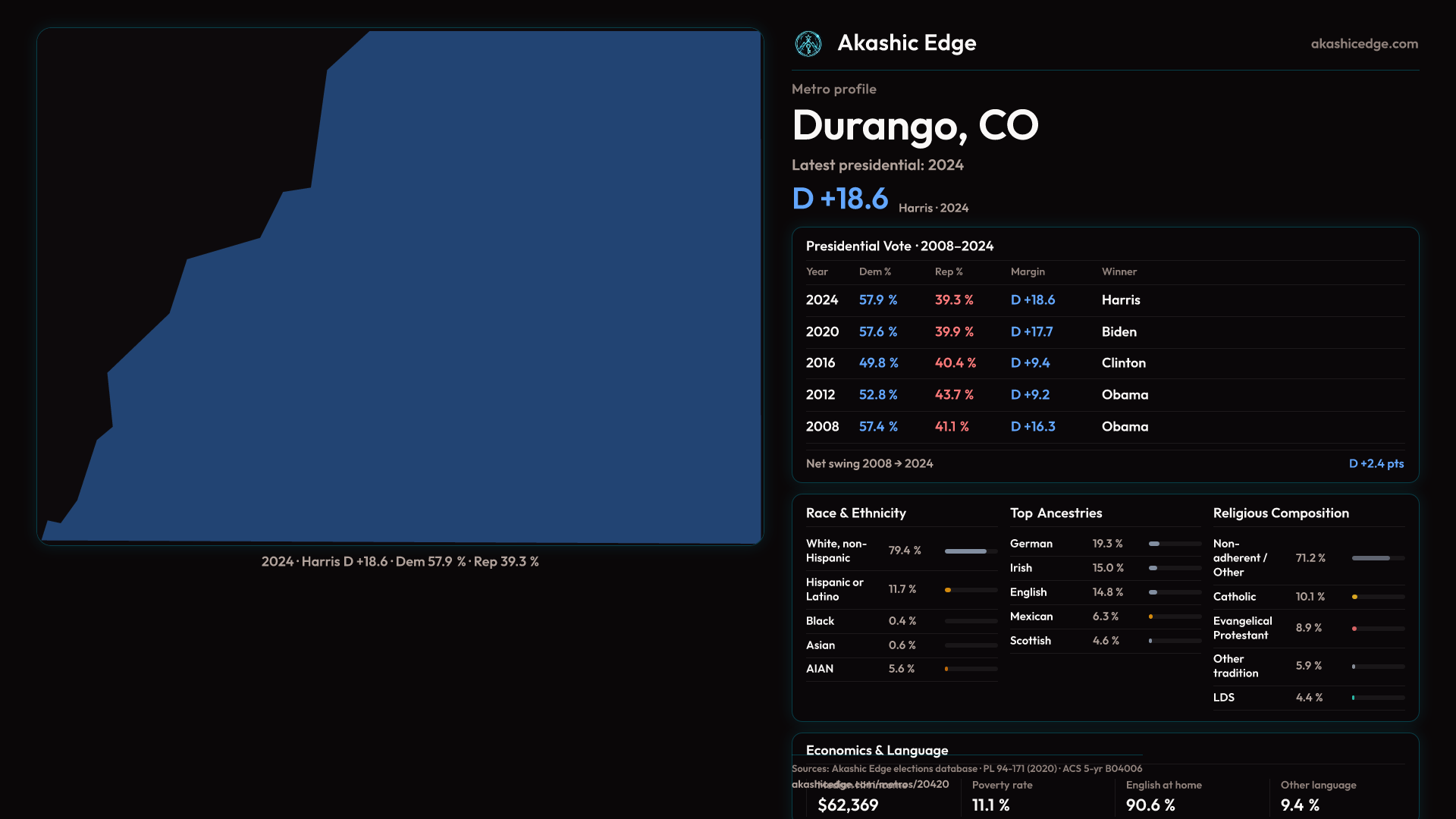
Task: Click the German ancestry bar
Action: pyautogui.click(x=1154, y=544)
